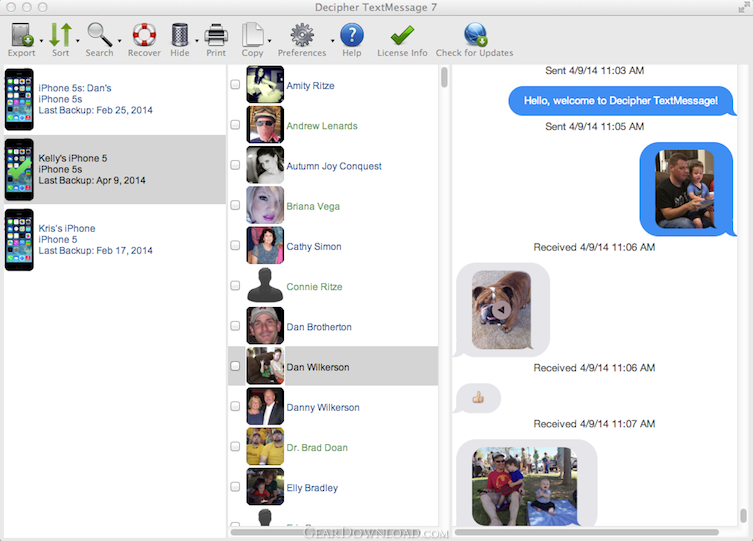
Task: Open the Copy dropdown arrow
Action: tap(269, 41)
